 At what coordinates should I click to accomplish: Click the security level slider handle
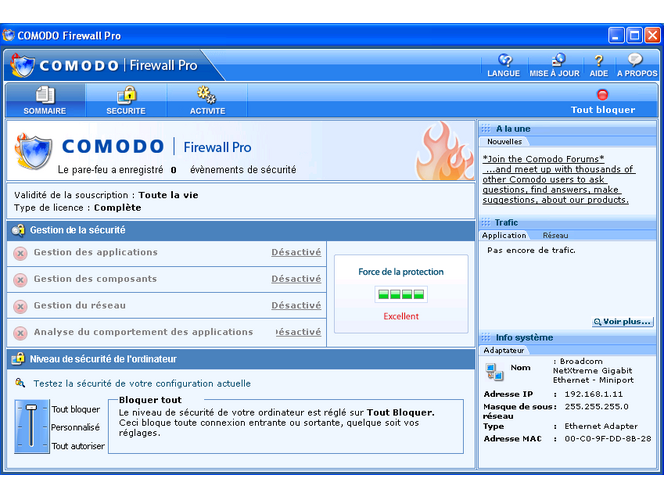31,407
